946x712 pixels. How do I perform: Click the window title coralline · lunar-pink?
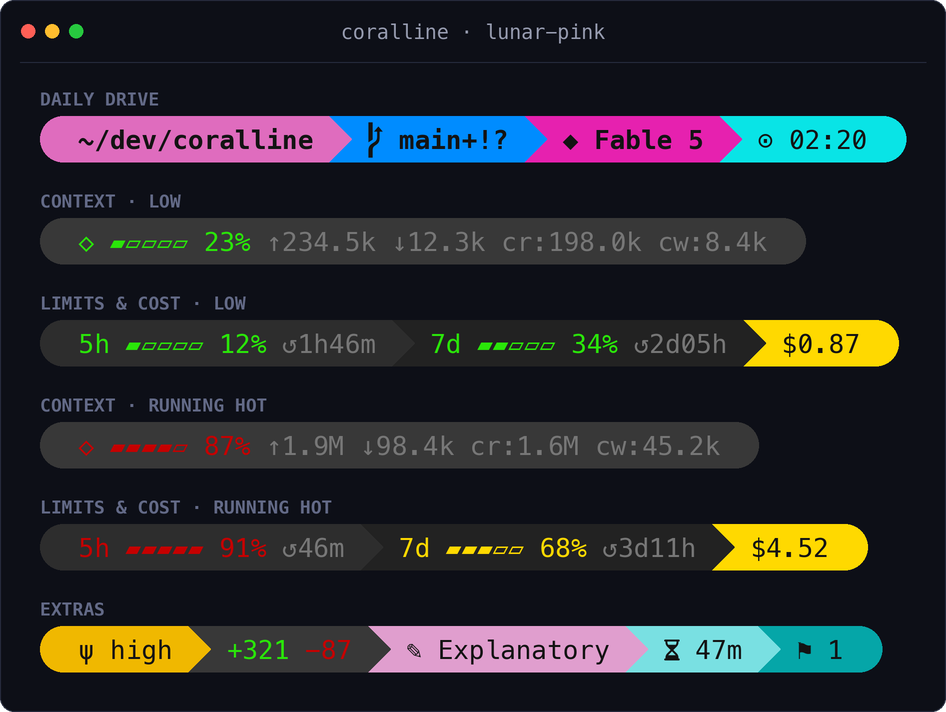click(473, 32)
